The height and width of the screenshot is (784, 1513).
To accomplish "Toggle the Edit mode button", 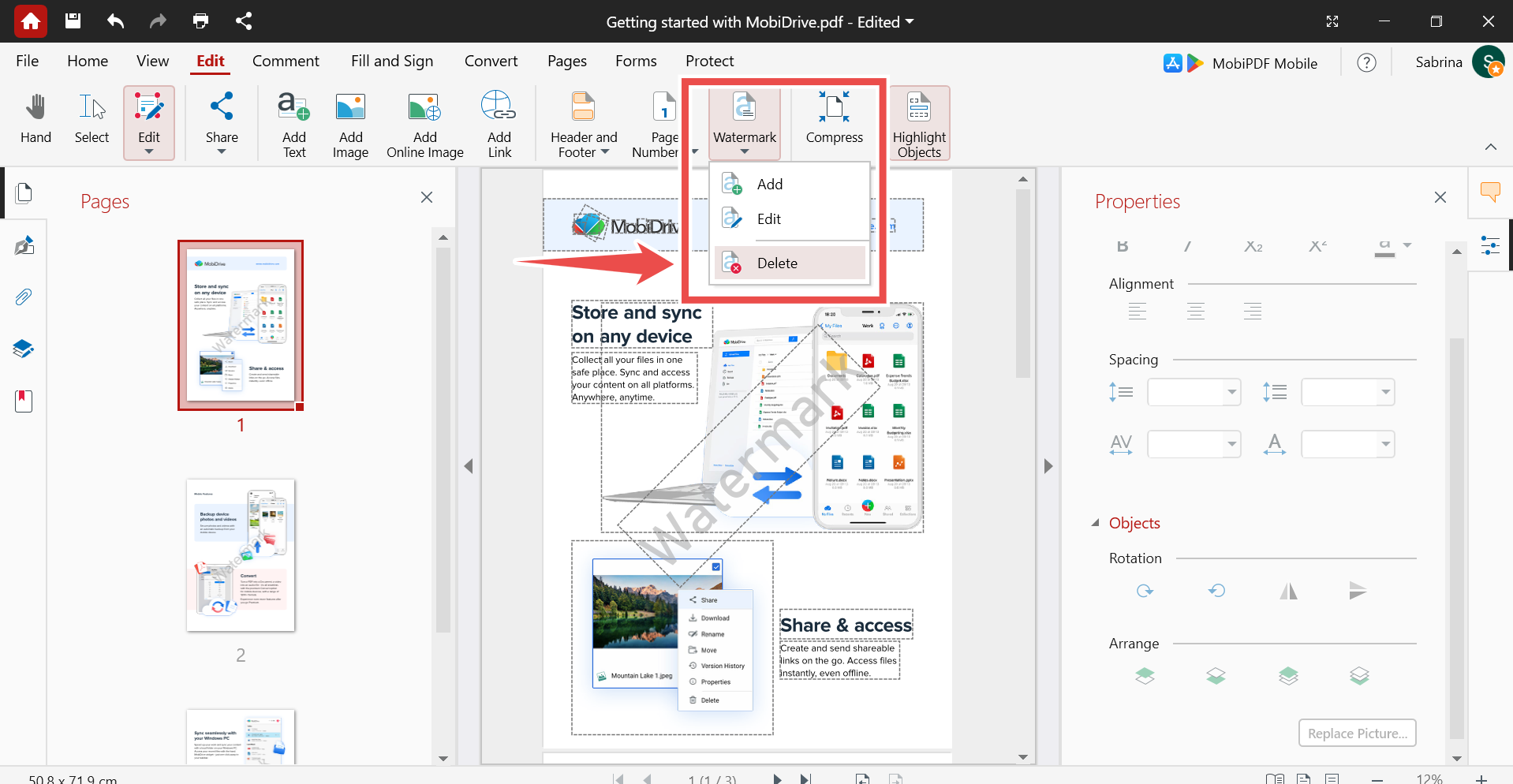I will 149,123.
